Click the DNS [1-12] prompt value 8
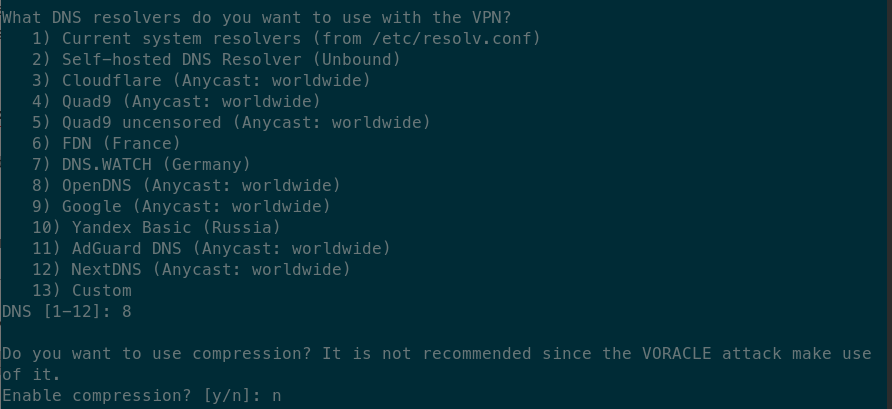892x409 pixels. tap(126, 312)
